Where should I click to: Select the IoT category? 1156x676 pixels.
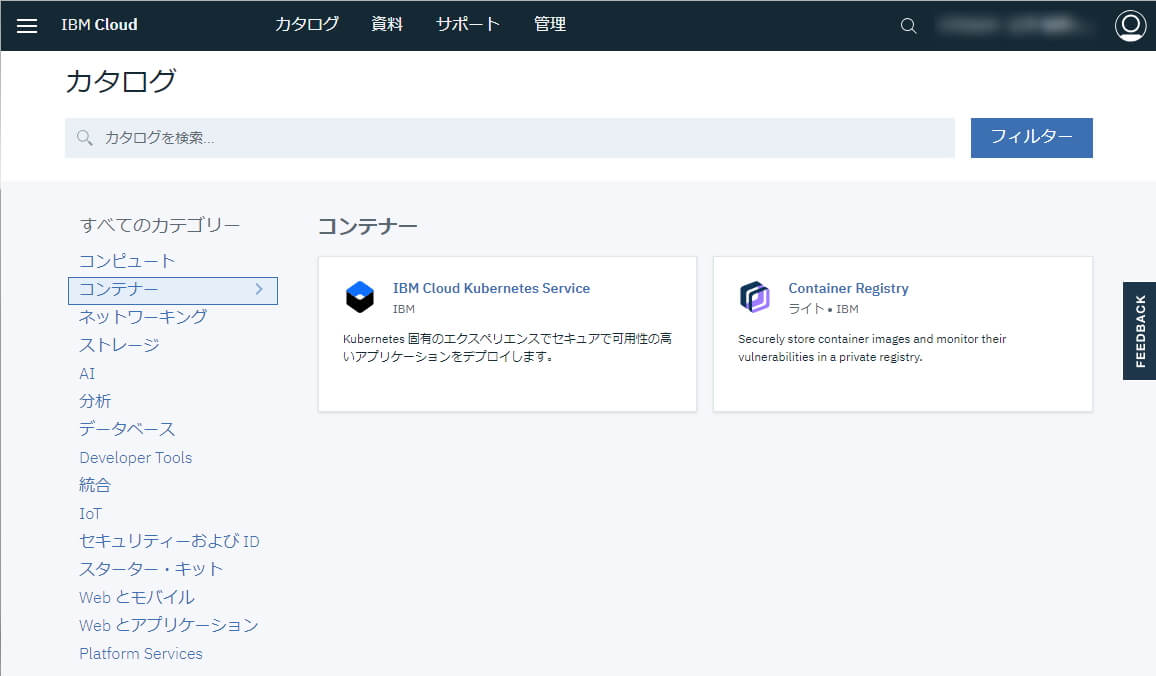point(91,514)
